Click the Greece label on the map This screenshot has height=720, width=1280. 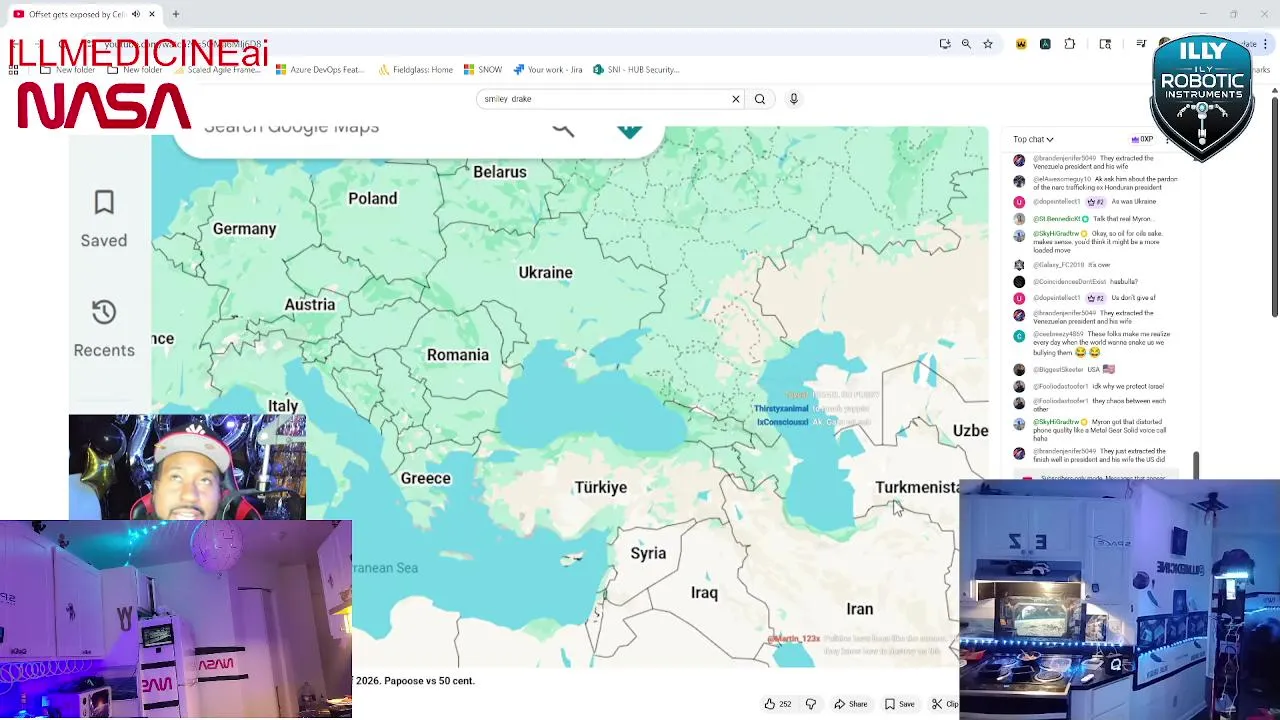(426, 478)
